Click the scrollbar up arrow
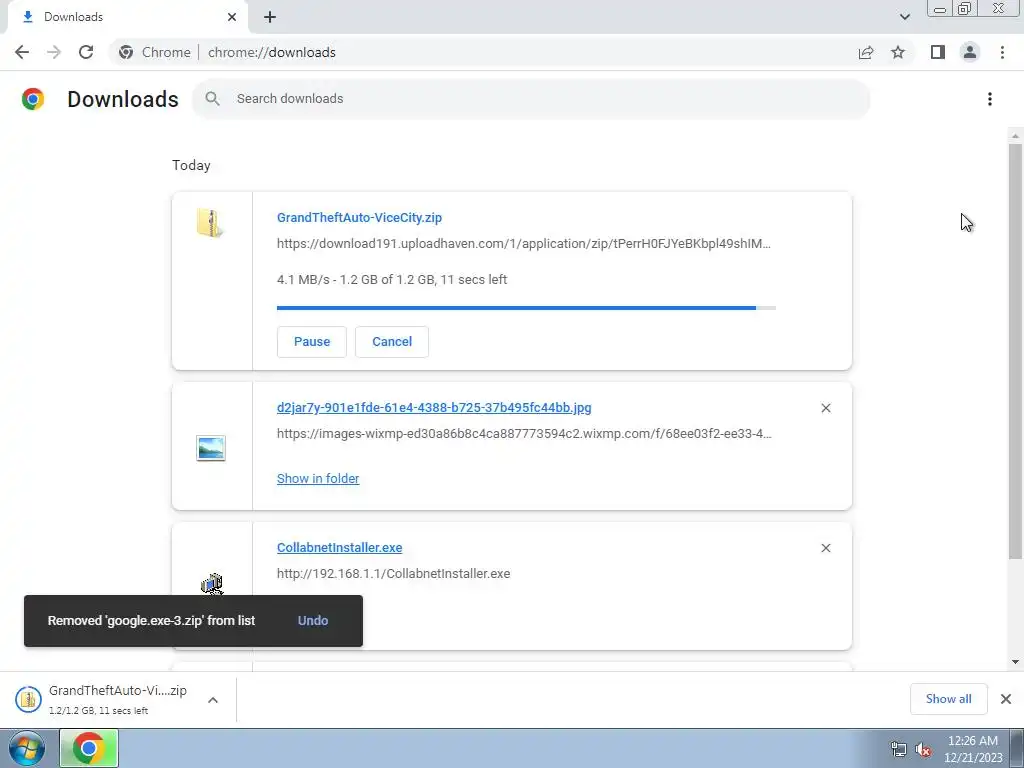The height and width of the screenshot is (768, 1024). (x=1015, y=136)
